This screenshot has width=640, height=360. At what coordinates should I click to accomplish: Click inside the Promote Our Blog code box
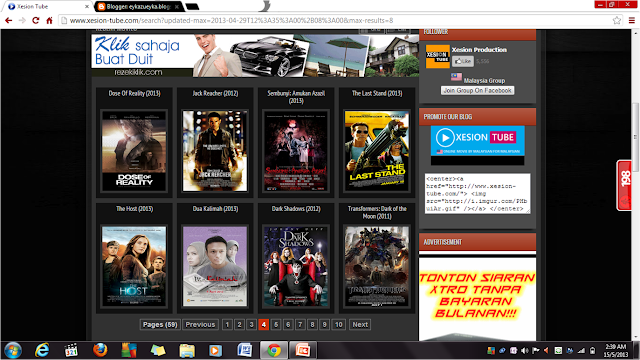pyautogui.click(x=477, y=193)
